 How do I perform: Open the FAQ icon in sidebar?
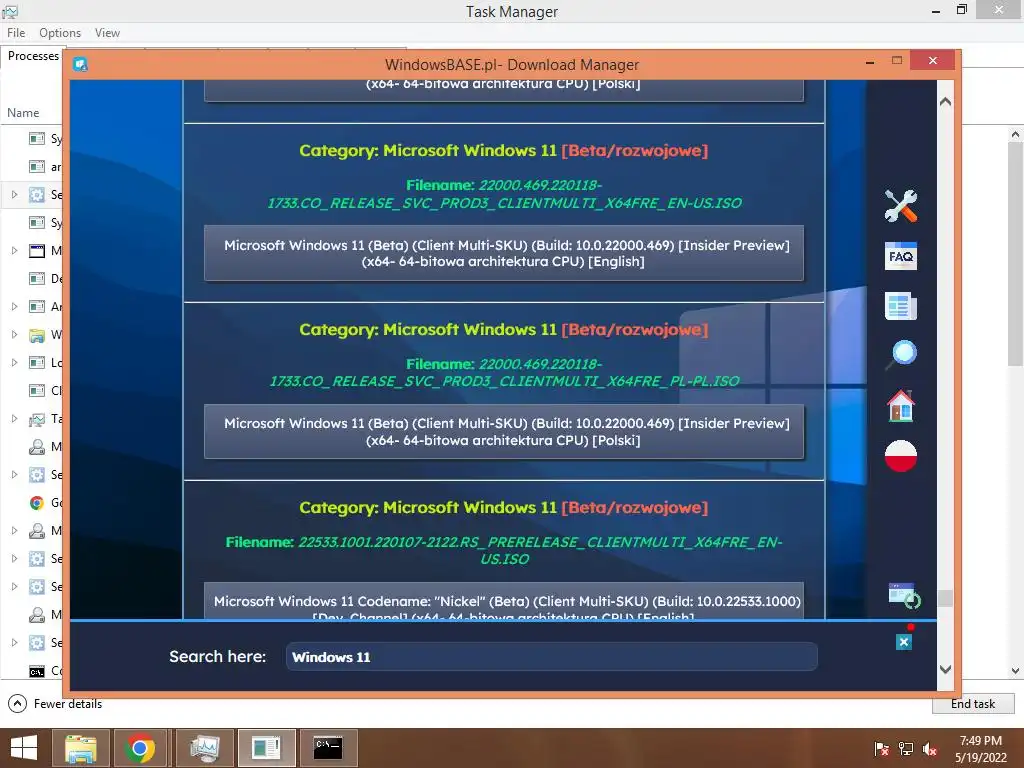pos(901,256)
